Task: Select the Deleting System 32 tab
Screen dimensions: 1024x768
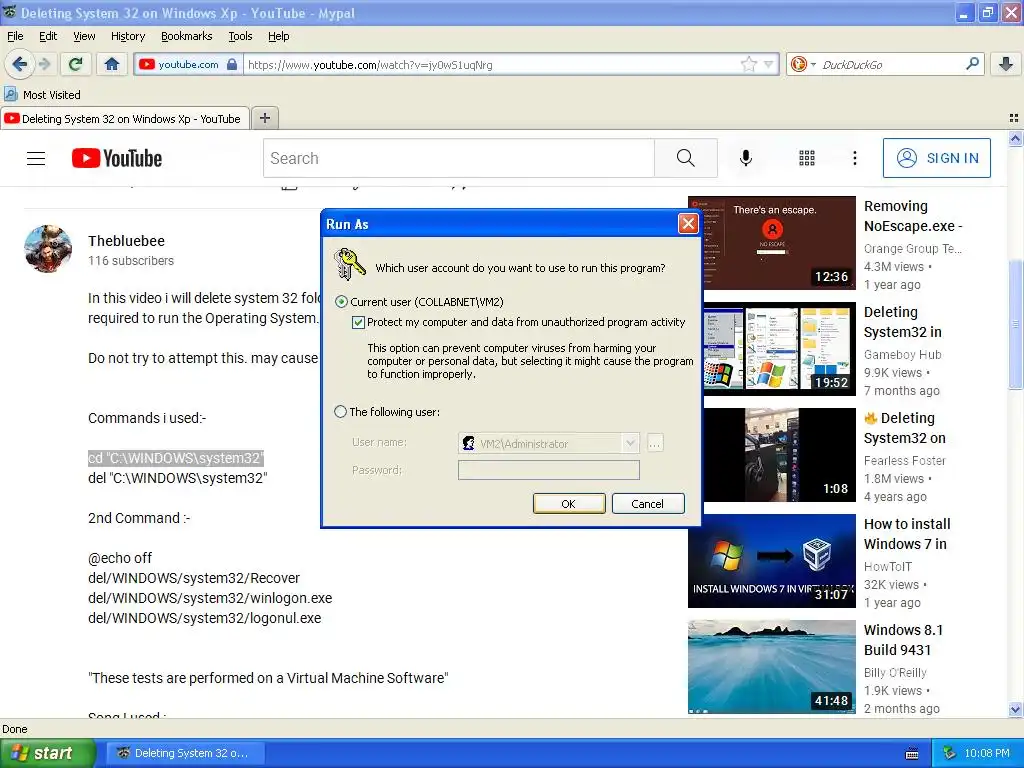Action: [125, 119]
